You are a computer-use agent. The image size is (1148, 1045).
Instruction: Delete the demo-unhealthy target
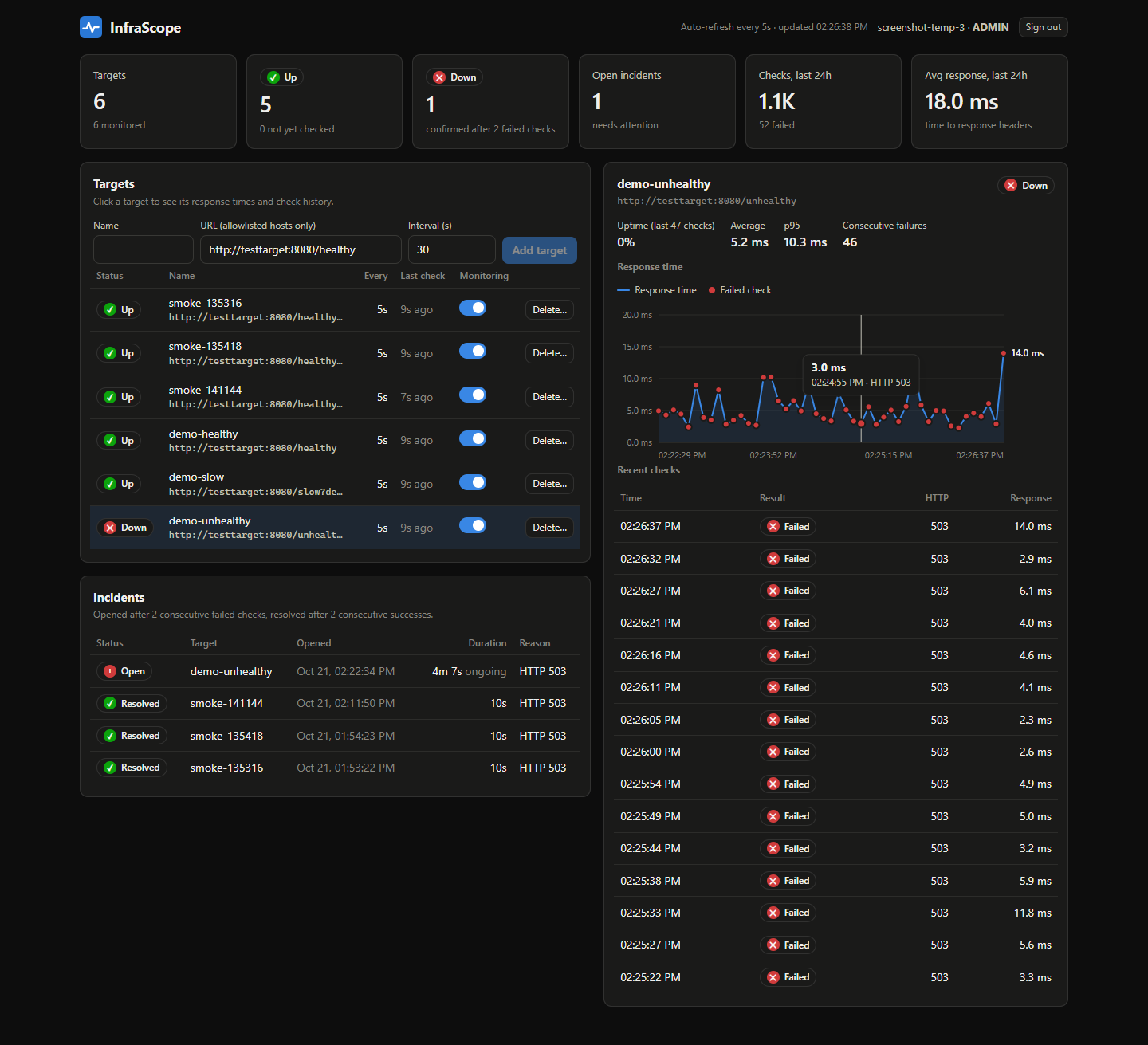pyautogui.click(x=549, y=528)
